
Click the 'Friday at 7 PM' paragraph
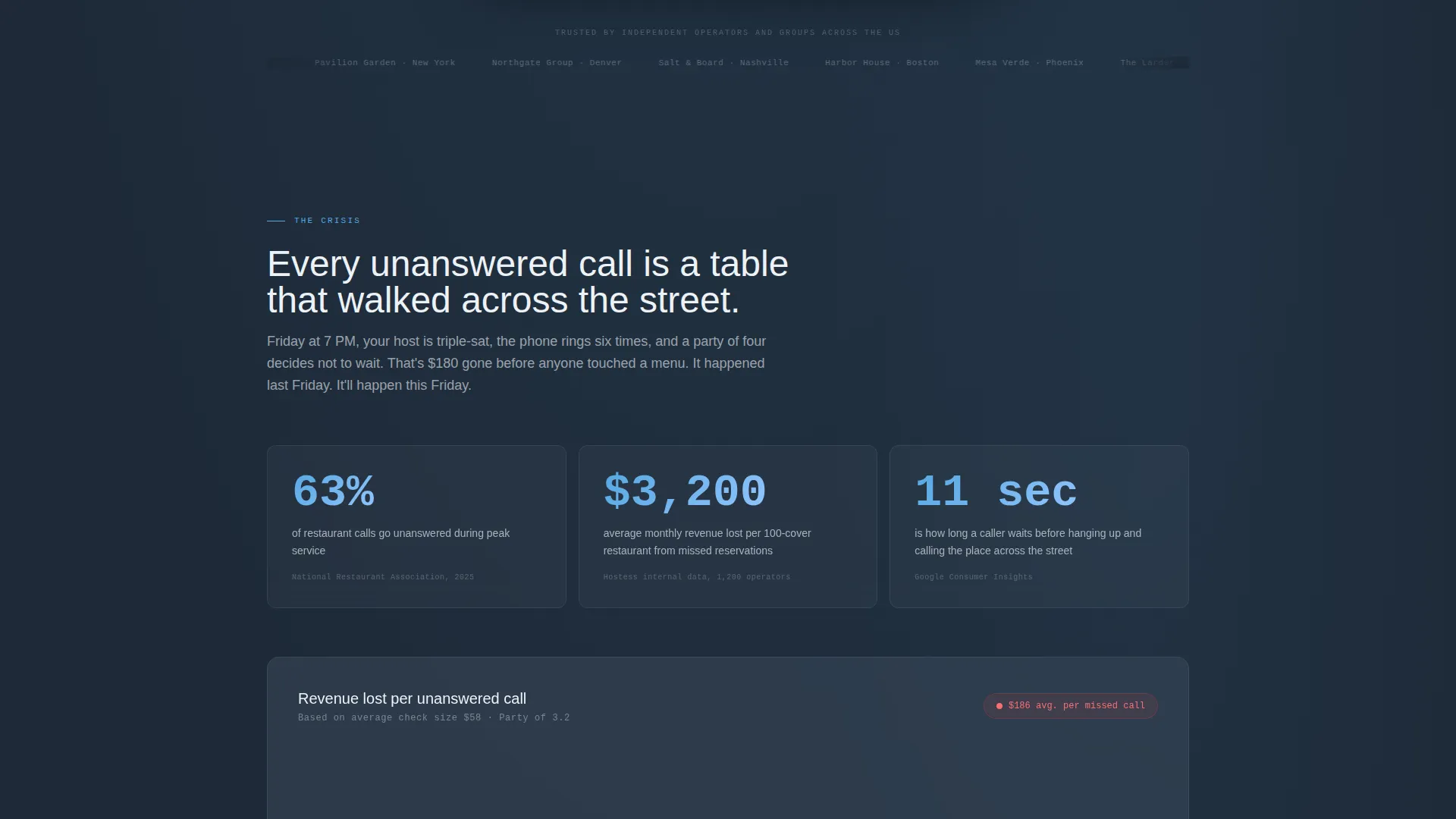pos(516,363)
